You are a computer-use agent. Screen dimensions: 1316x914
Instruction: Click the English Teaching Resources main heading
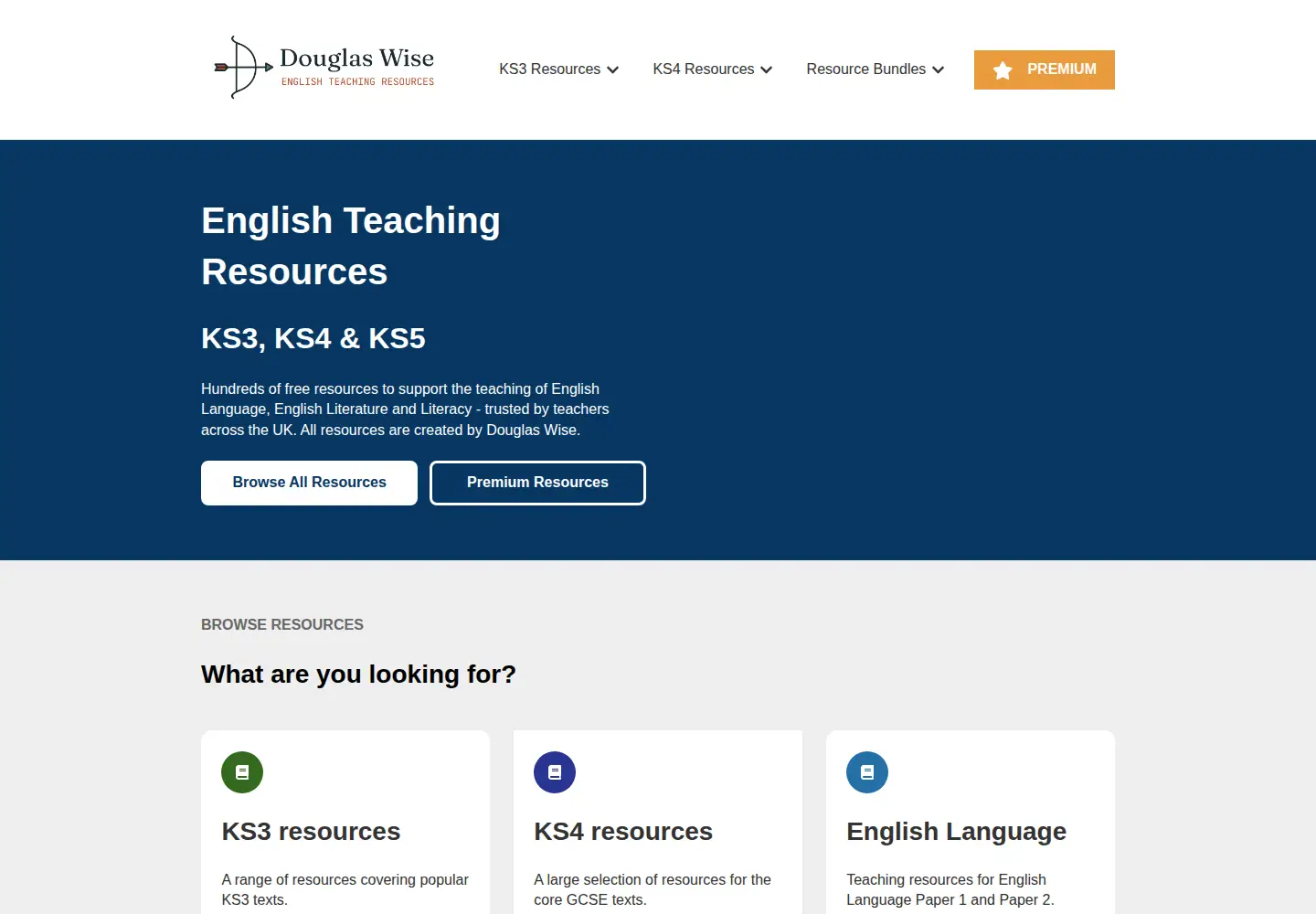351,246
